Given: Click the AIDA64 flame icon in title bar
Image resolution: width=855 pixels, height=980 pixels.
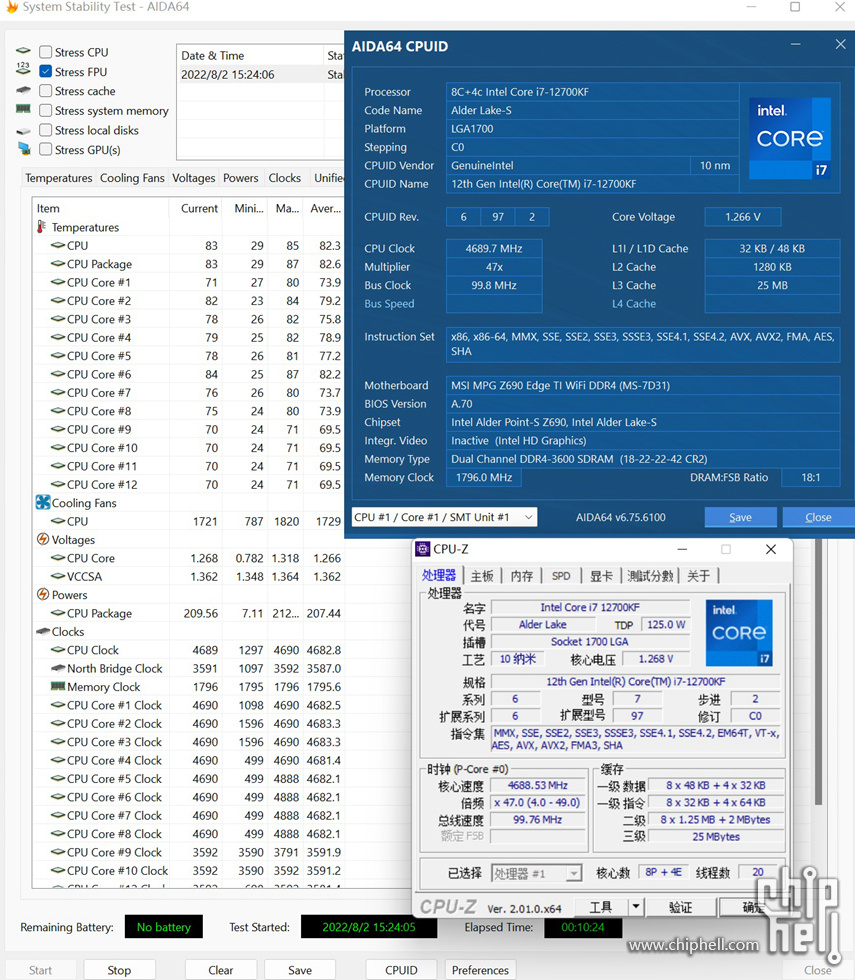Looking at the screenshot, I should [x=11, y=7].
